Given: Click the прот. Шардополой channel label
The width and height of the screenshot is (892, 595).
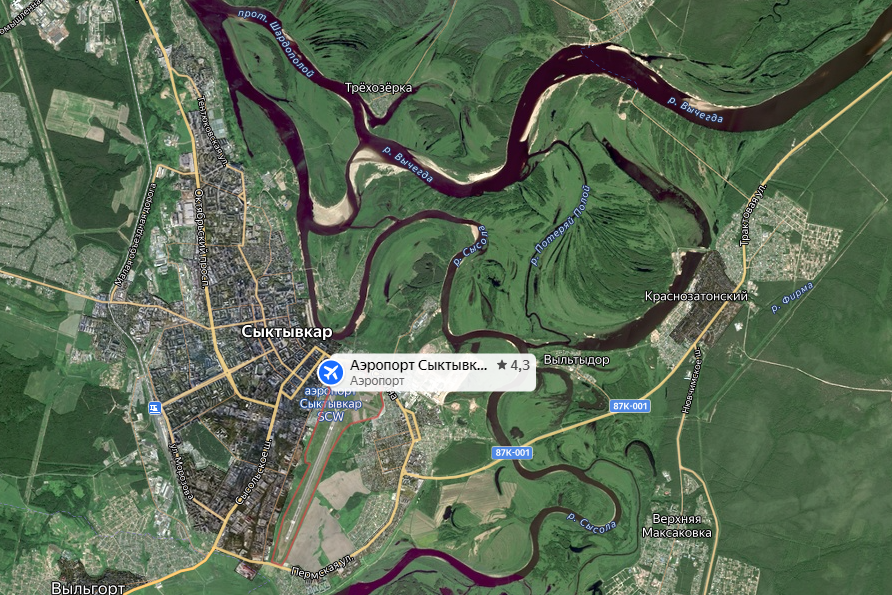Looking at the screenshot, I should 275,43.
